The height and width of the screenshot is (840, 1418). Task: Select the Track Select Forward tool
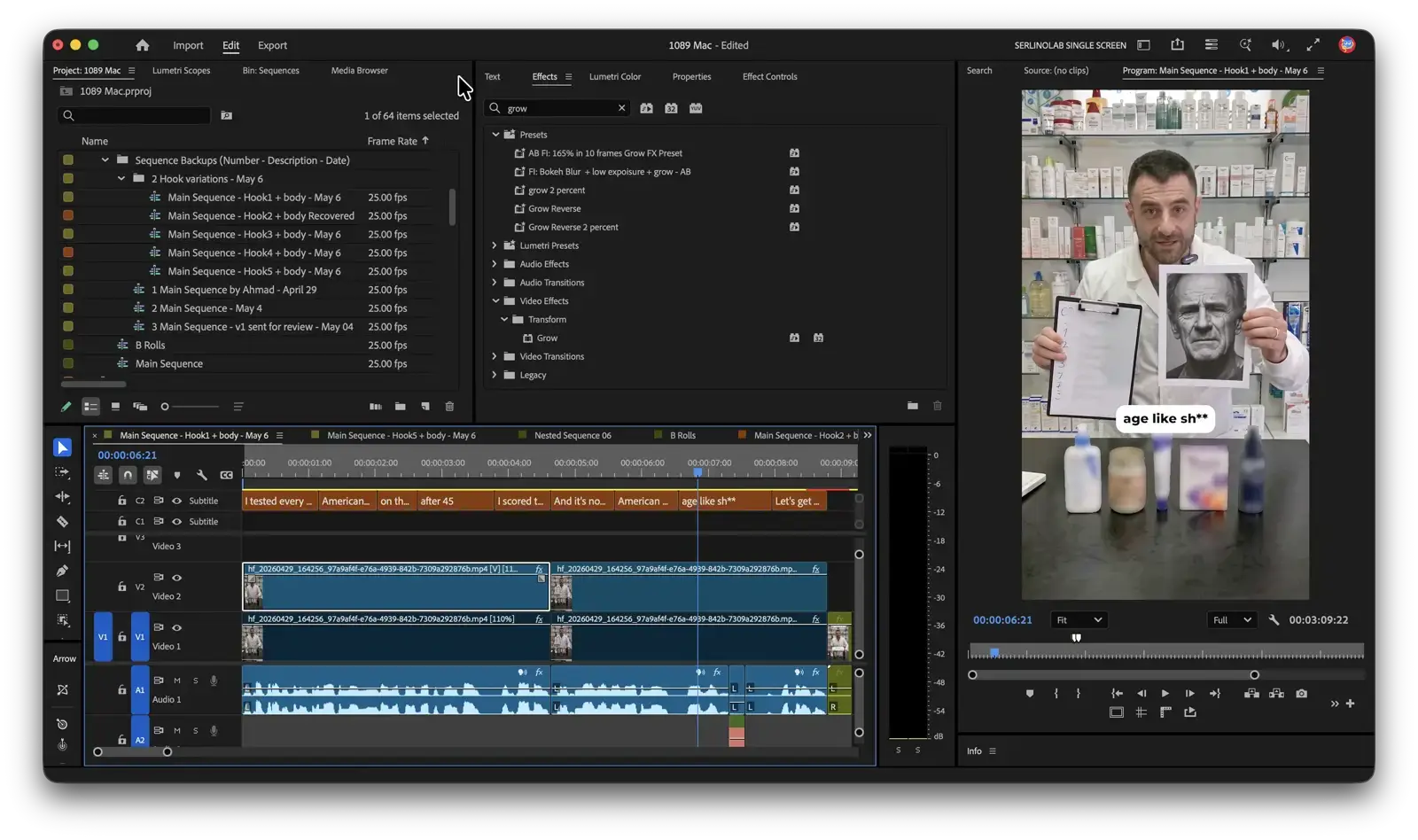click(x=62, y=472)
